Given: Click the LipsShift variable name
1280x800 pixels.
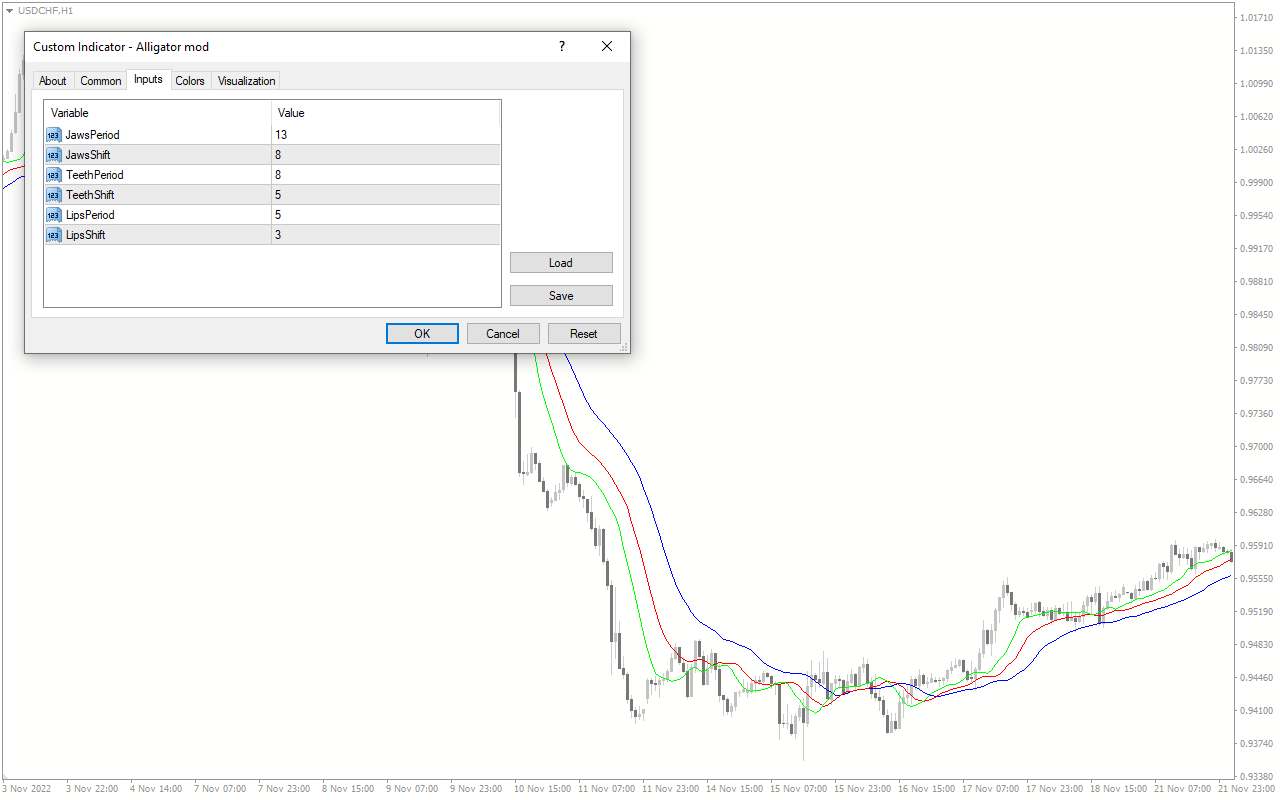Looking at the screenshot, I should click(86, 235).
